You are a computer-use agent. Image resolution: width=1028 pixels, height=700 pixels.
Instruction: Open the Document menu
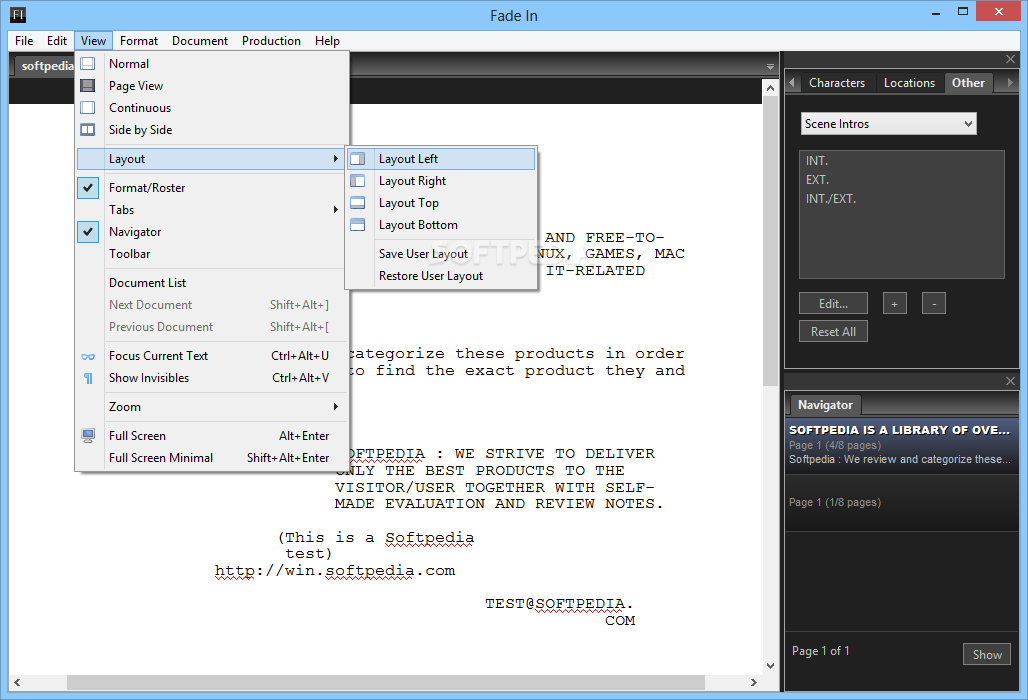tap(200, 41)
